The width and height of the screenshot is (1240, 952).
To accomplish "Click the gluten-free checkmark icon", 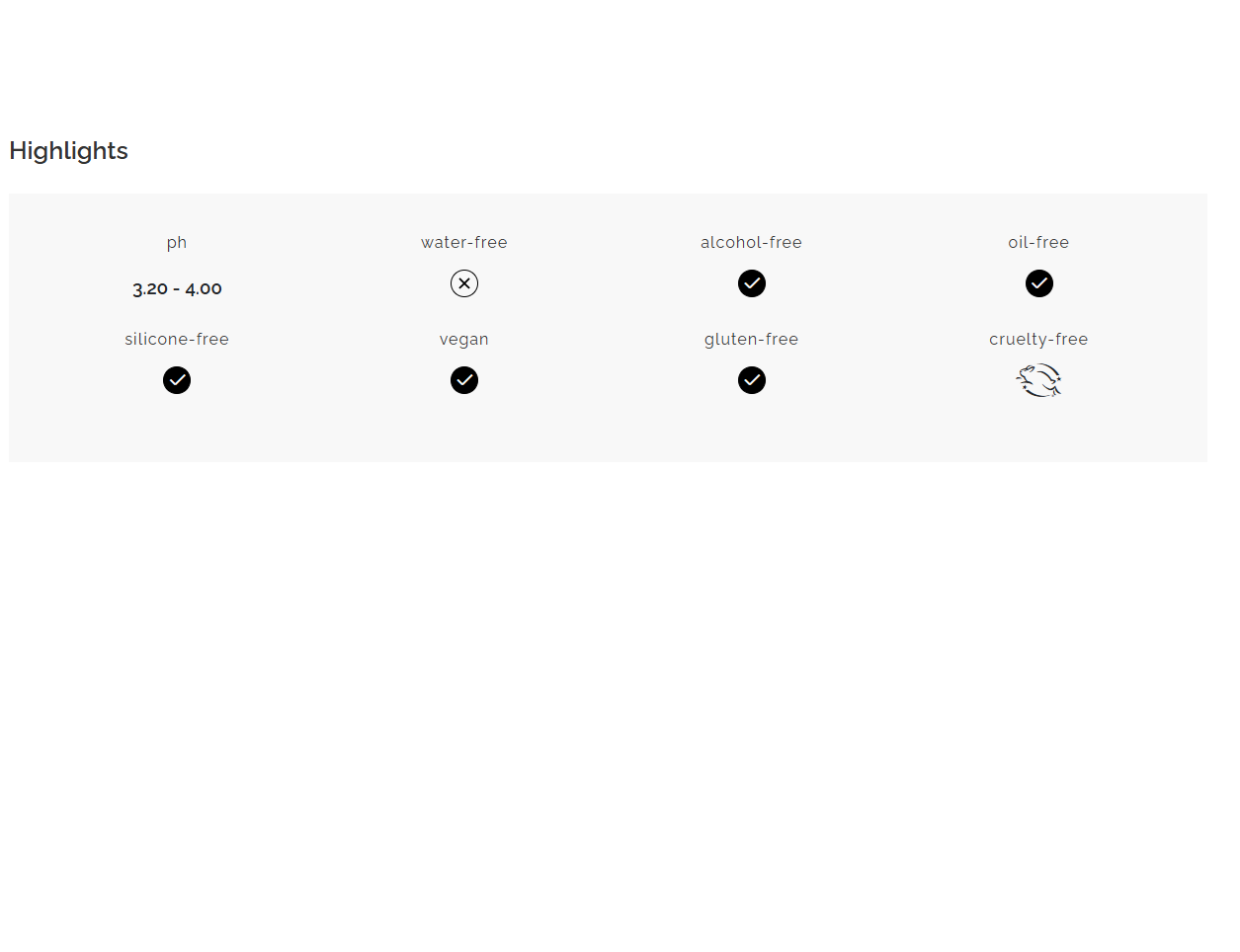I will (752, 380).
